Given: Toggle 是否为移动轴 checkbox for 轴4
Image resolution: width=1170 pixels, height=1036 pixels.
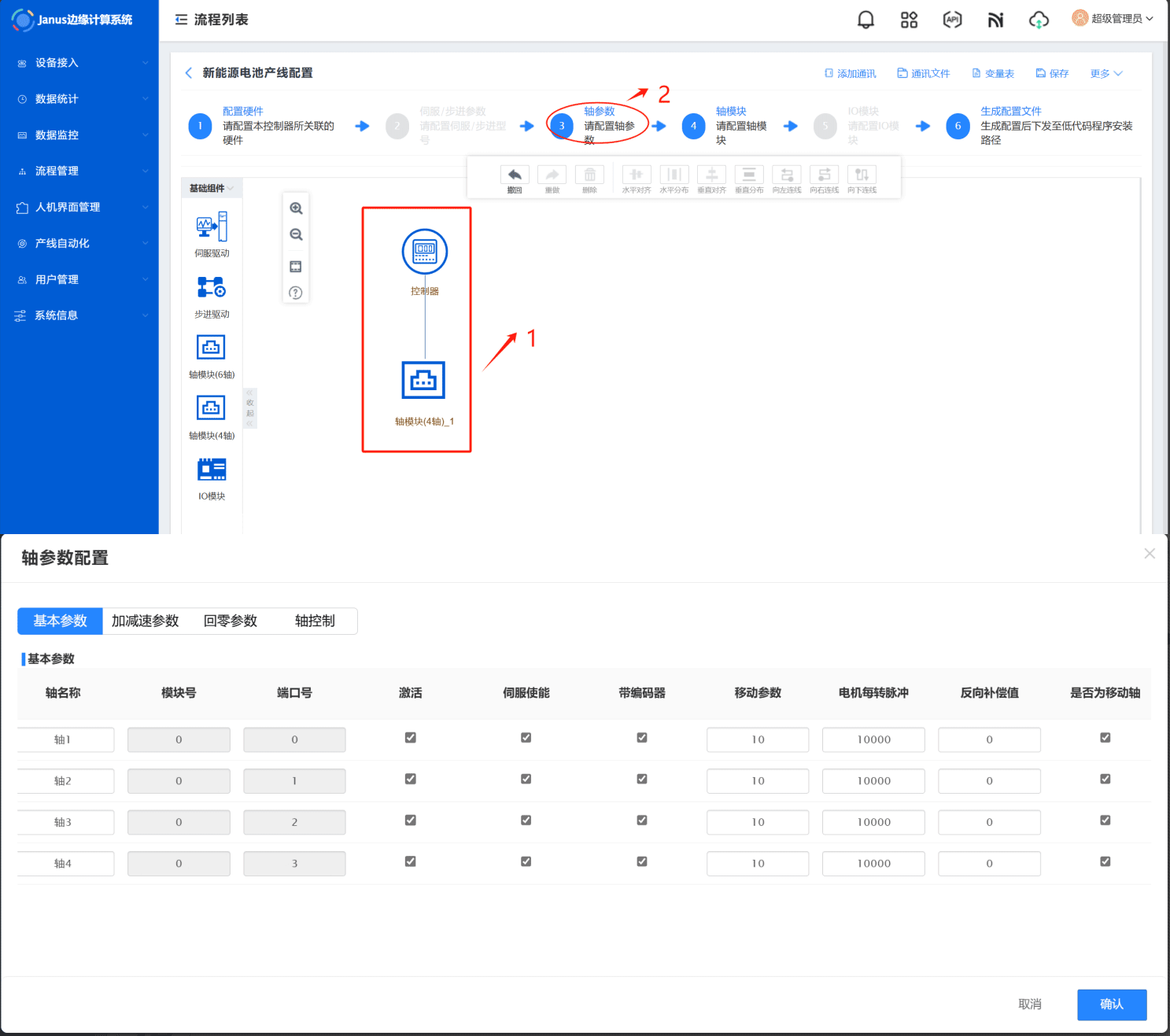Looking at the screenshot, I should click(x=1105, y=861).
